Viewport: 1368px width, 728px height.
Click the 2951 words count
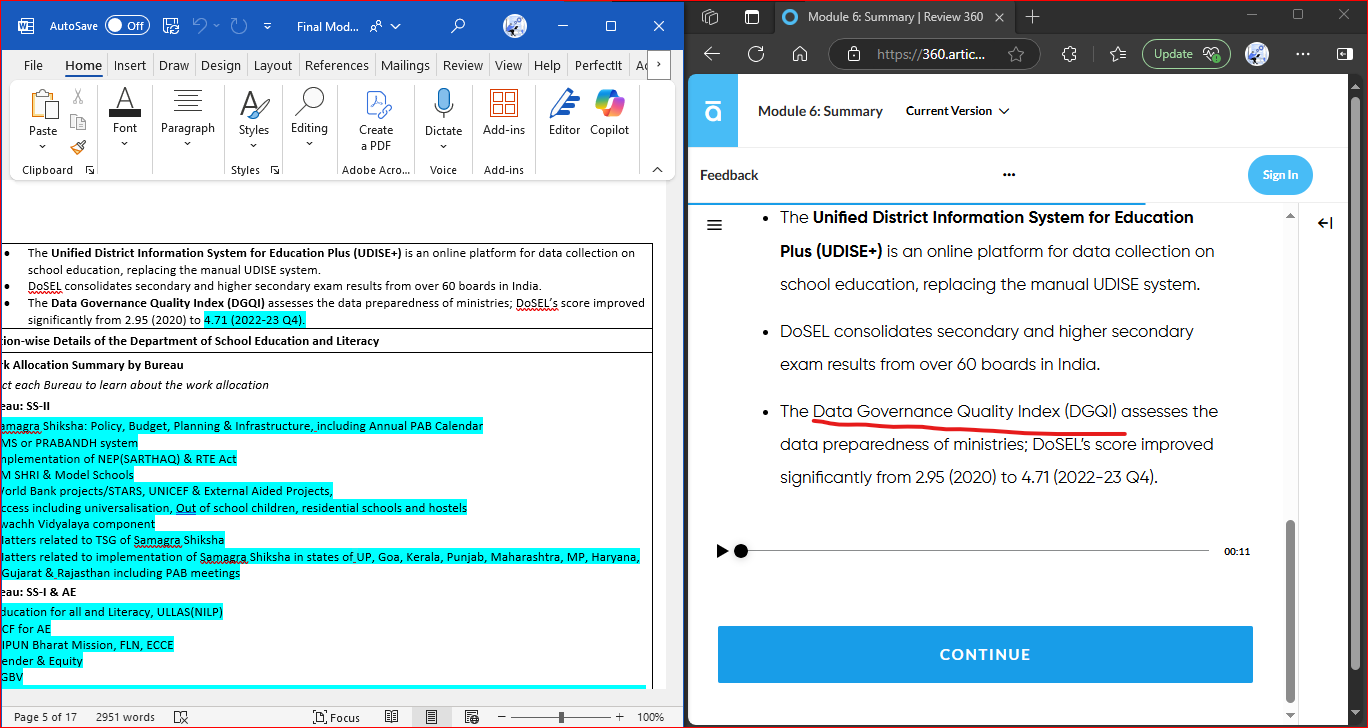(125, 717)
